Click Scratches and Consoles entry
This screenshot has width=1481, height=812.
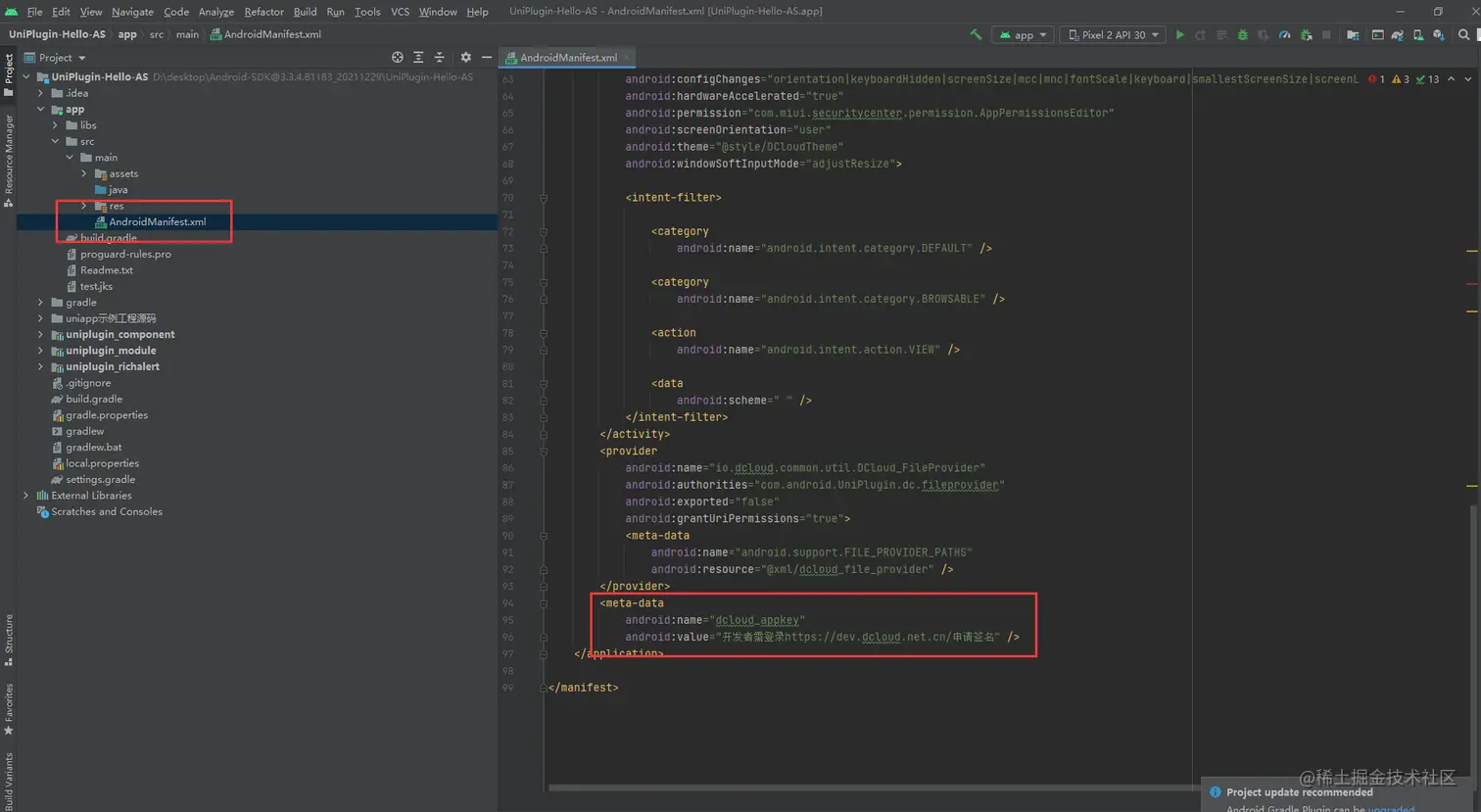tap(106, 511)
